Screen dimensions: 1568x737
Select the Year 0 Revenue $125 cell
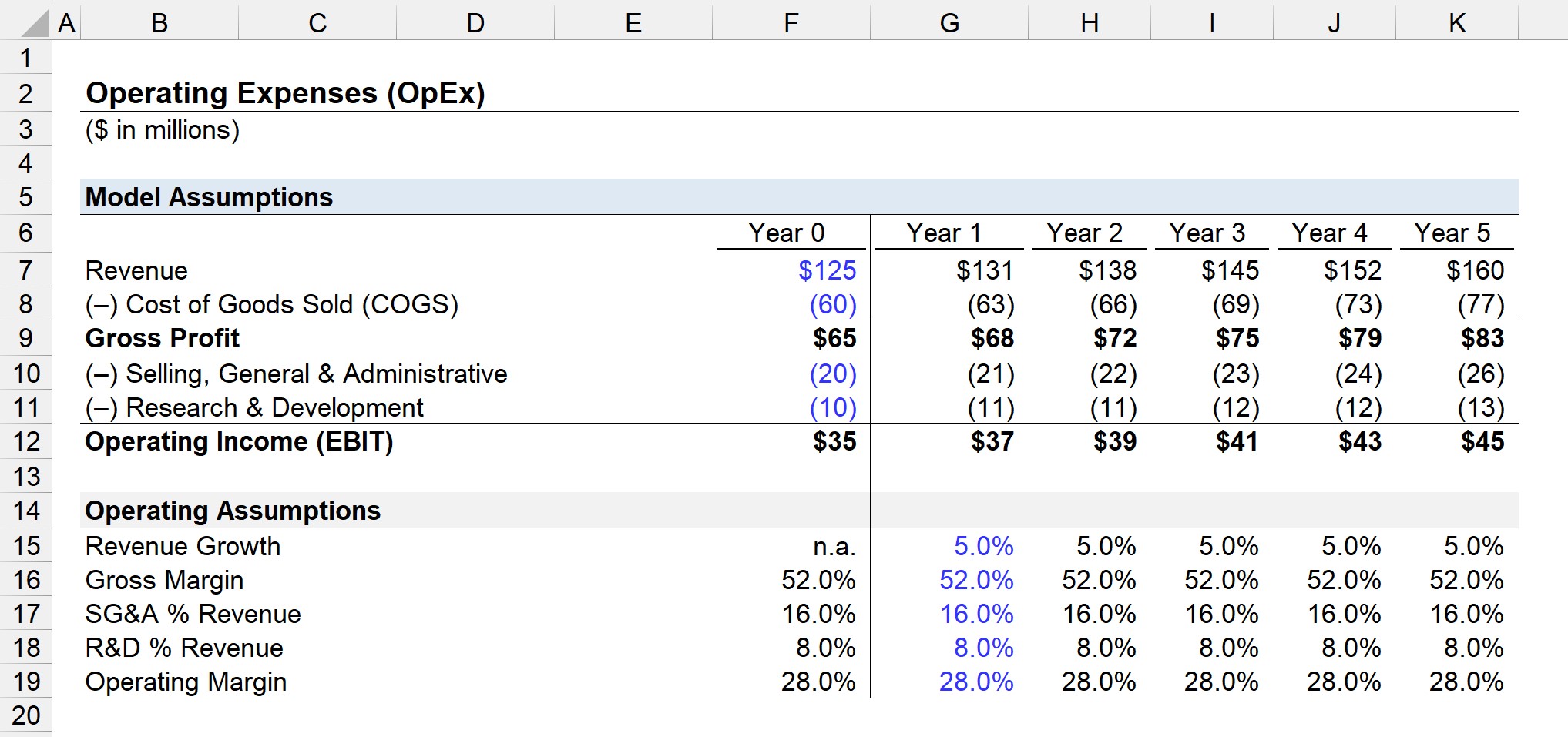coord(827,270)
